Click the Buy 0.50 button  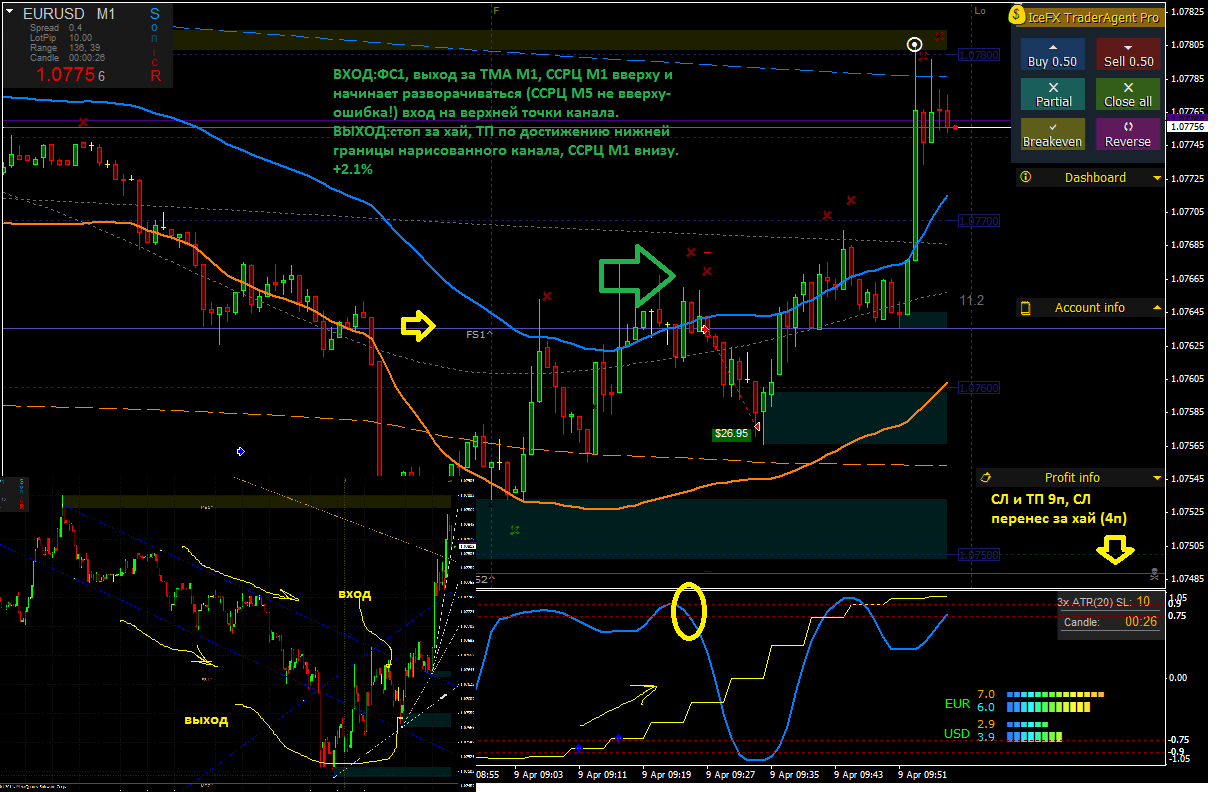[x=1053, y=54]
